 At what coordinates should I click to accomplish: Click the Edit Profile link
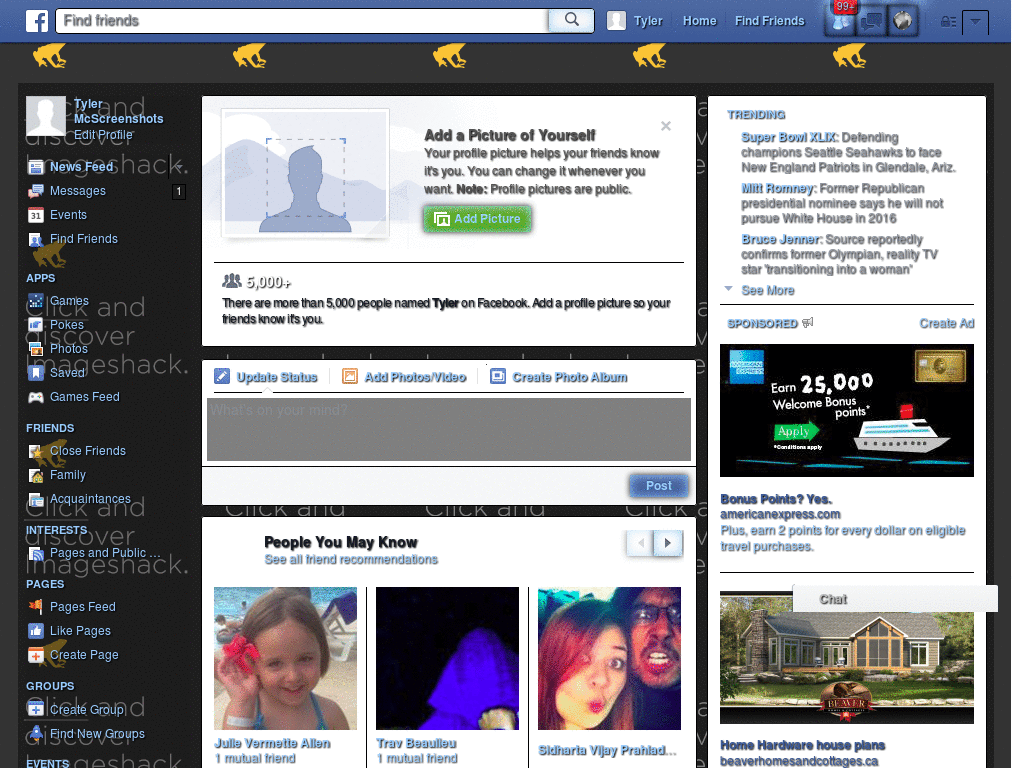[103, 135]
